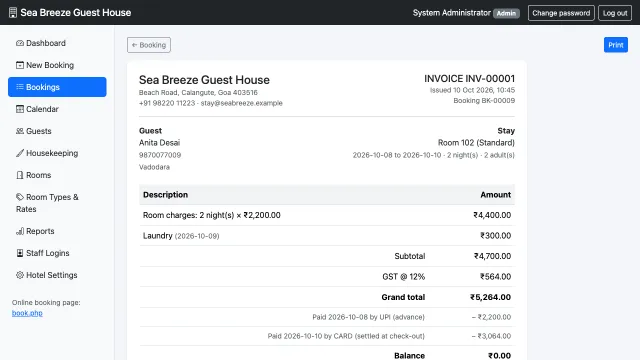The image size is (640, 360).
Task: Click the hotel building logo icon
Action: pyautogui.click(x=13, y=13)
